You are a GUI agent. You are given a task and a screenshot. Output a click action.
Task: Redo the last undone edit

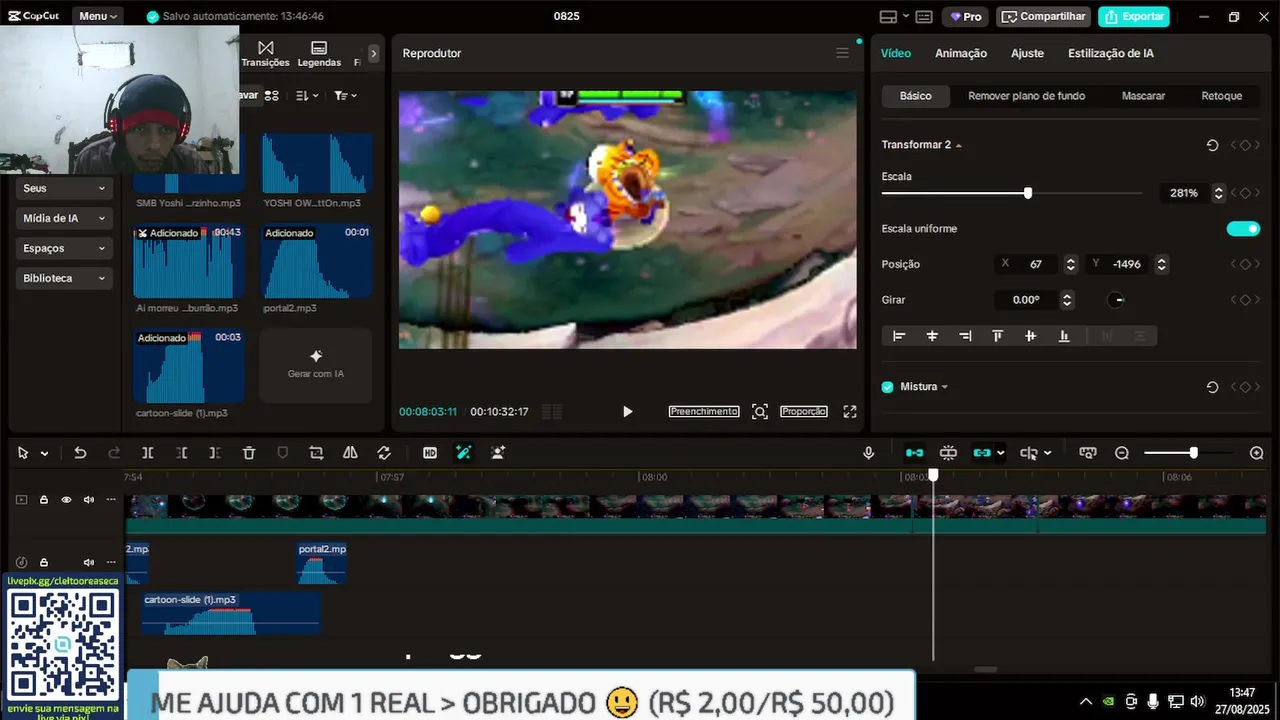pyautogui.click(x=114, y=453)
